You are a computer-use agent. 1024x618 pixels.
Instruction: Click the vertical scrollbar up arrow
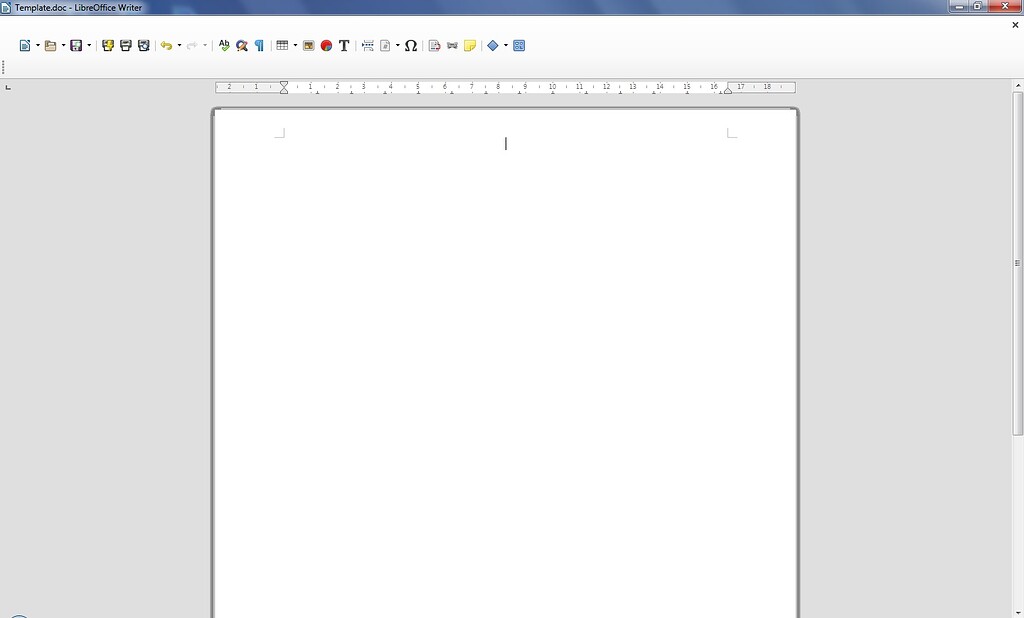[1017, 84]
